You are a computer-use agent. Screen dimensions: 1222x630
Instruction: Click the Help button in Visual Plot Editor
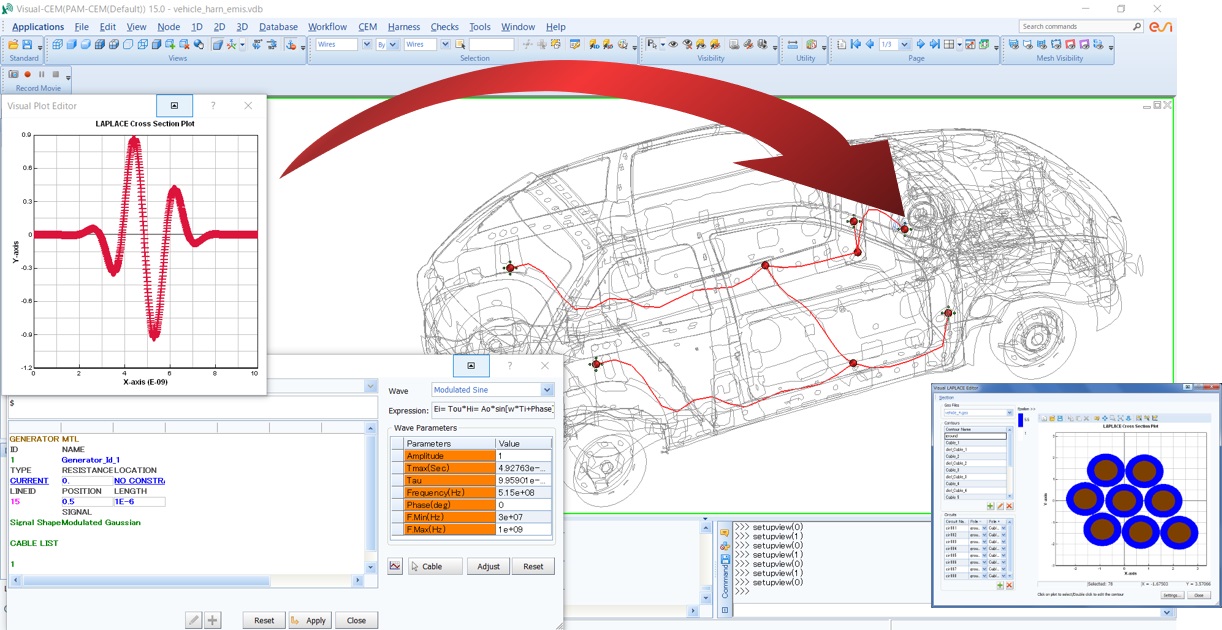pyautogui.click(x=212, y=105)
